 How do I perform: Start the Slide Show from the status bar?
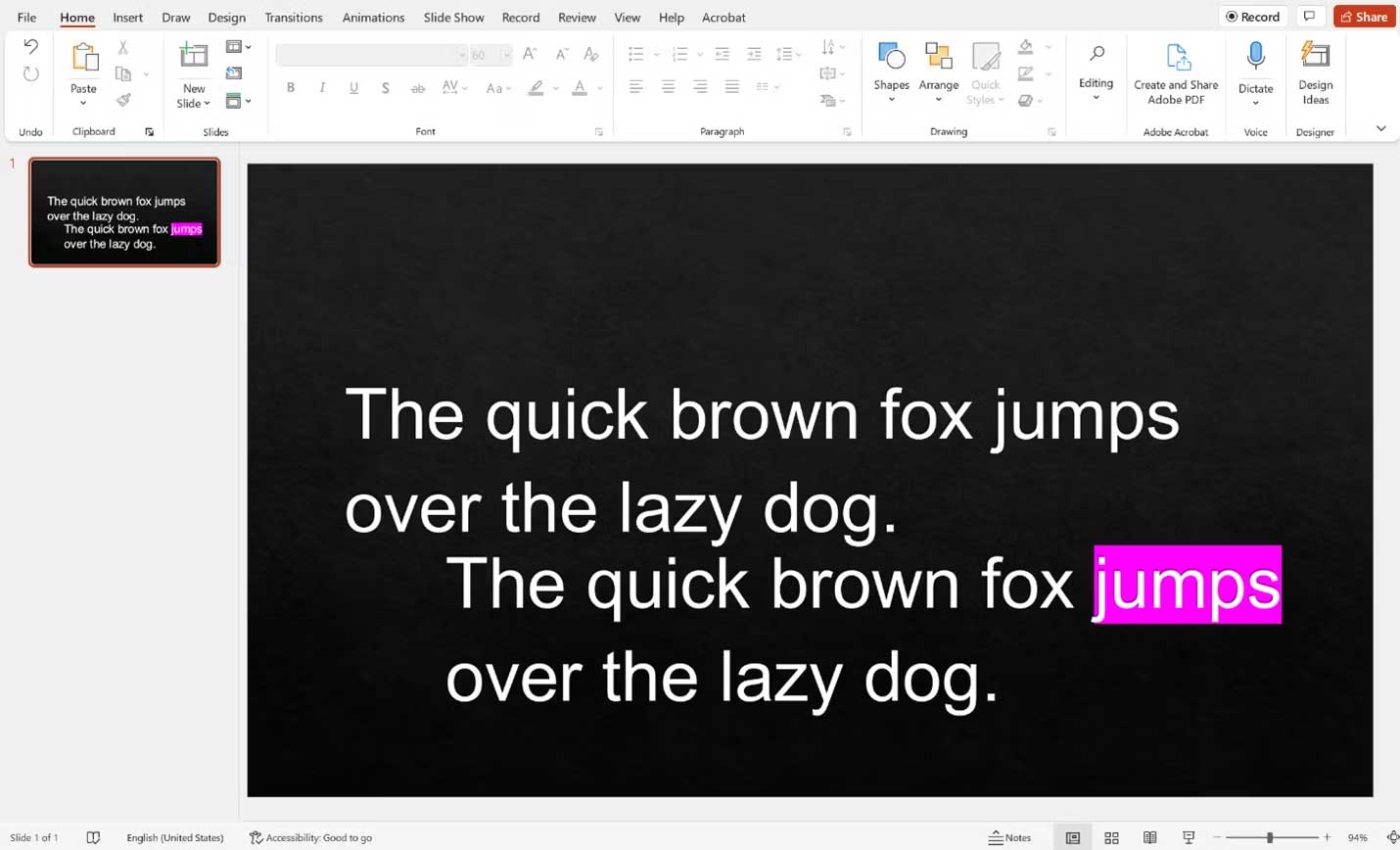pyautogui.click(x=1188, y=837)
